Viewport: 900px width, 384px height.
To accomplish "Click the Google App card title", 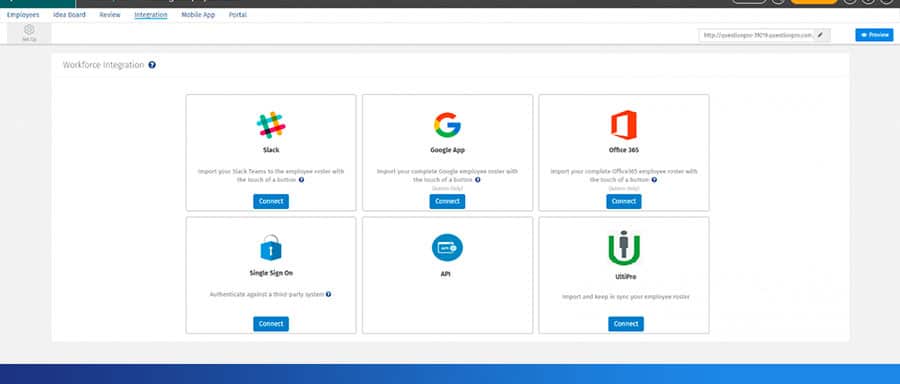I will [447, 150].
